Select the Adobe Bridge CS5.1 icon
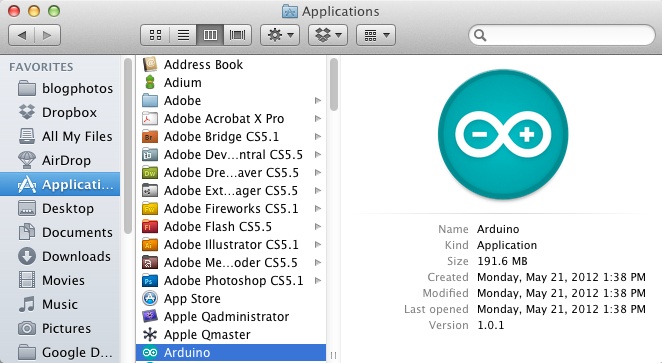The height and width of the screenshot is (363, 662). 150,137
